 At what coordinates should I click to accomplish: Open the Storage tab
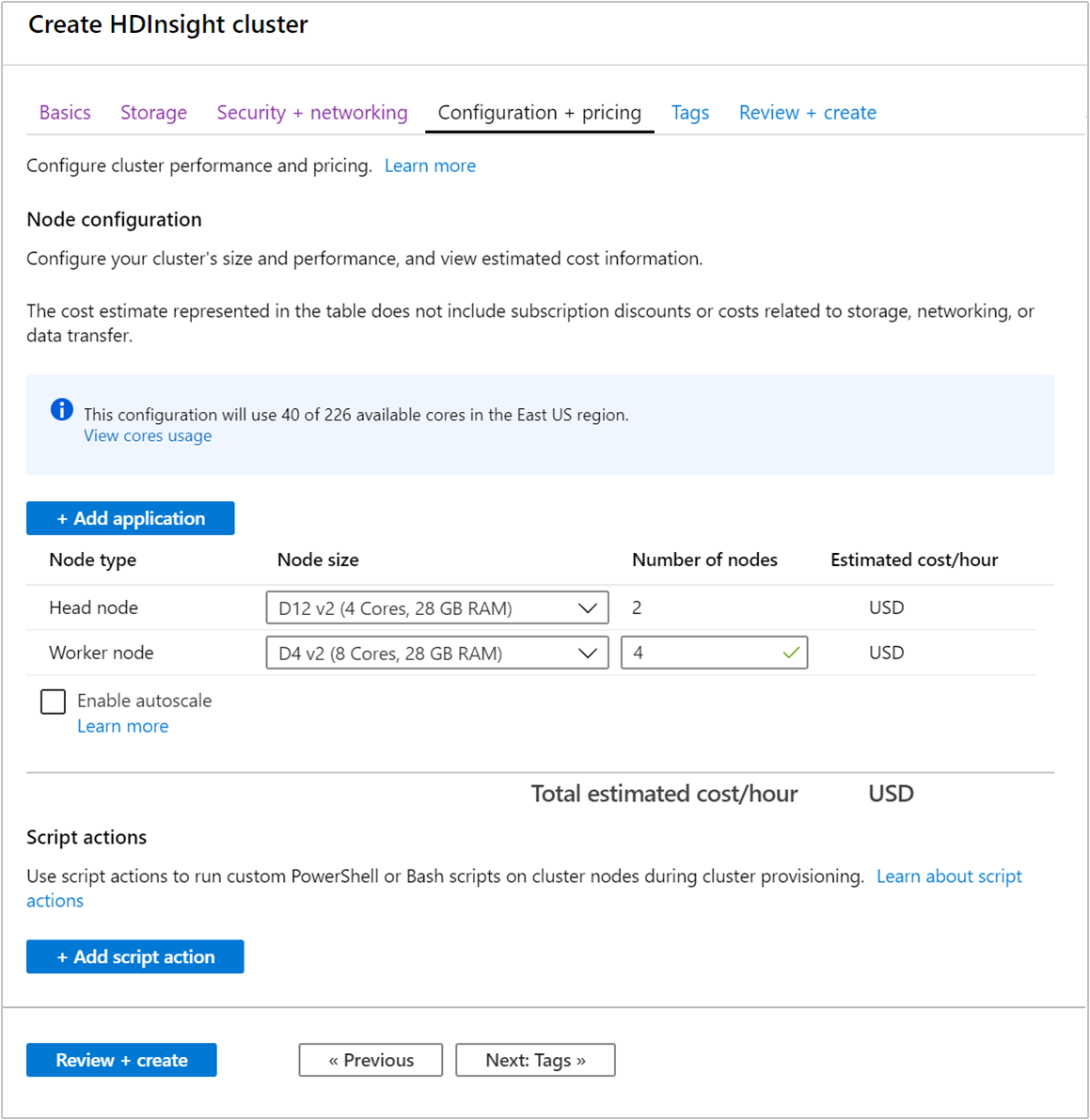[153, 112]
